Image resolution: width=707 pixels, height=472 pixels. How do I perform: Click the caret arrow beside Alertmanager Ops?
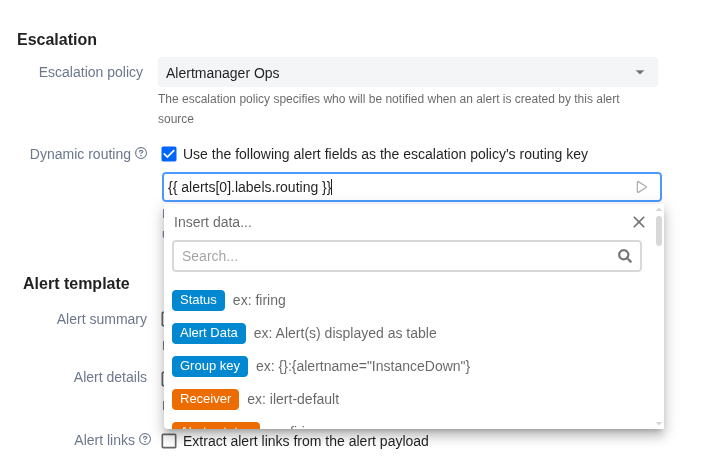(639, 73)
